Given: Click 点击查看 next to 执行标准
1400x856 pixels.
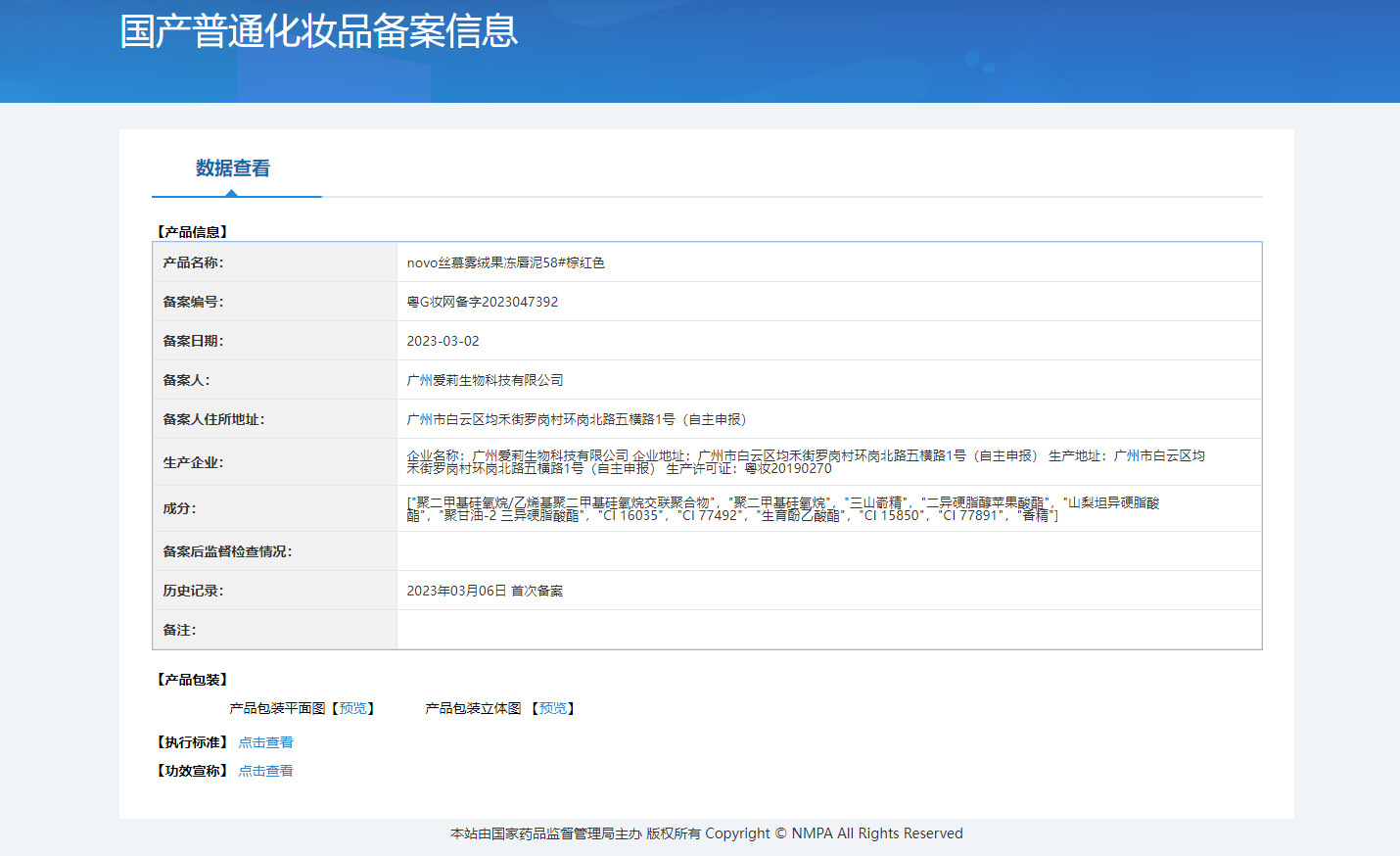Looking at the screenshot, I should (x=265, y=742).
